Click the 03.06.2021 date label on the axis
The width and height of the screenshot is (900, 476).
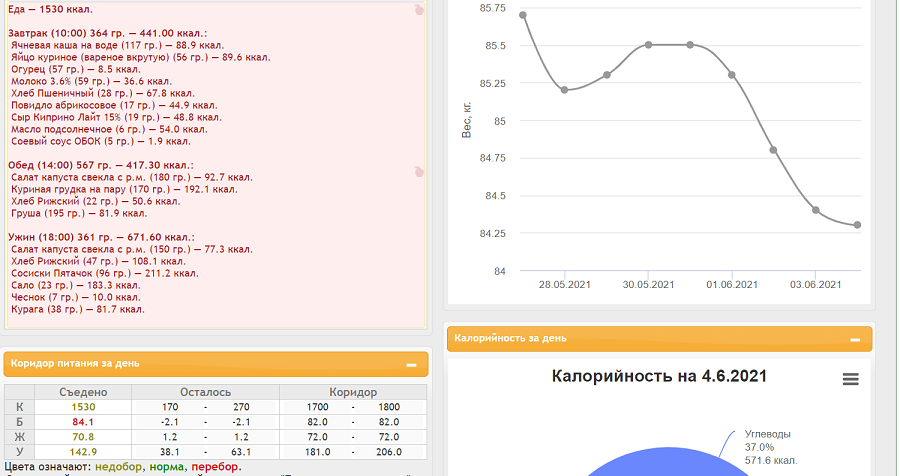coord(816,285)
